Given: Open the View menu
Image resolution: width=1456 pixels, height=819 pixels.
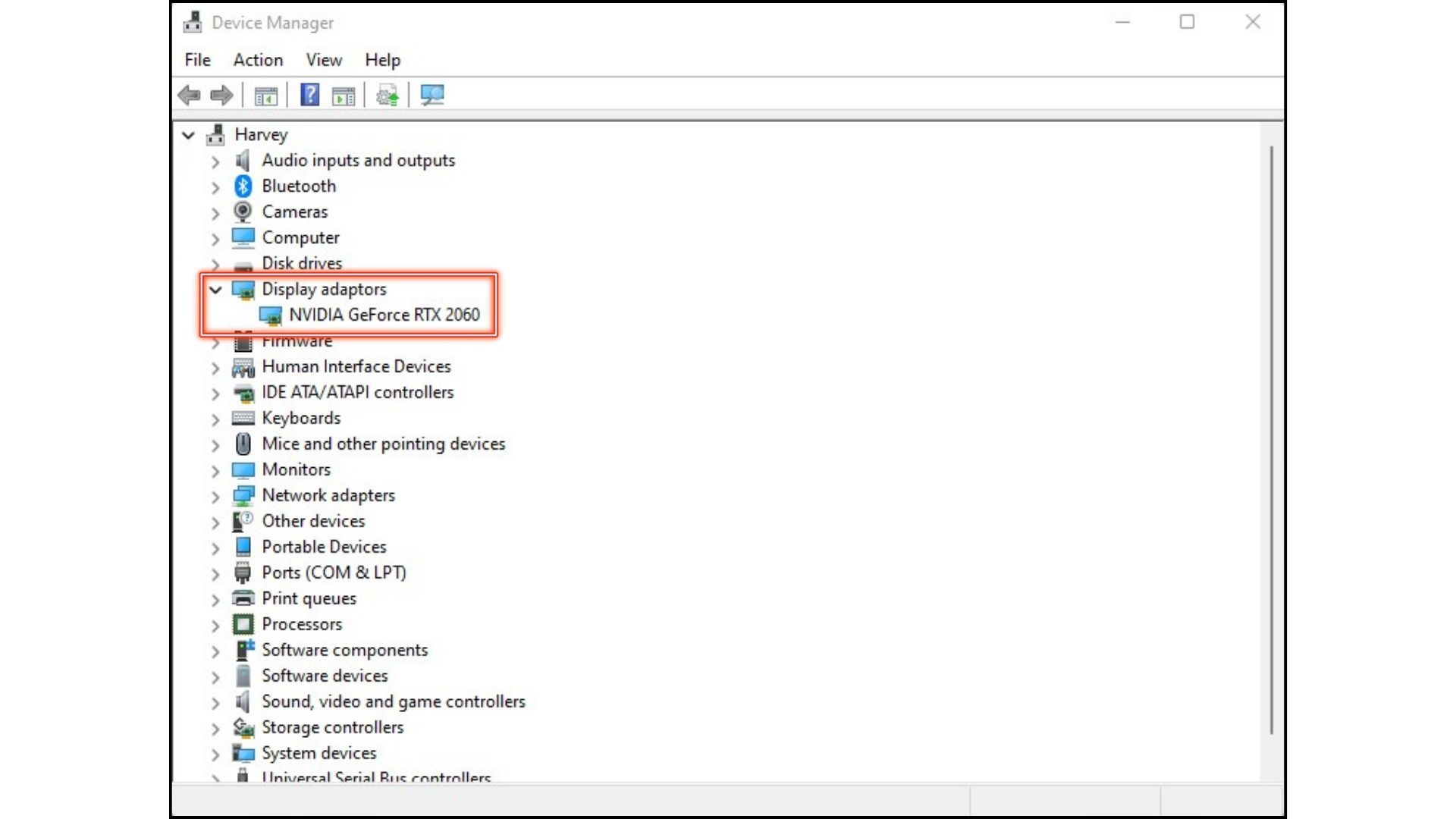Looking at the screenshot, I should click(324, 60).
